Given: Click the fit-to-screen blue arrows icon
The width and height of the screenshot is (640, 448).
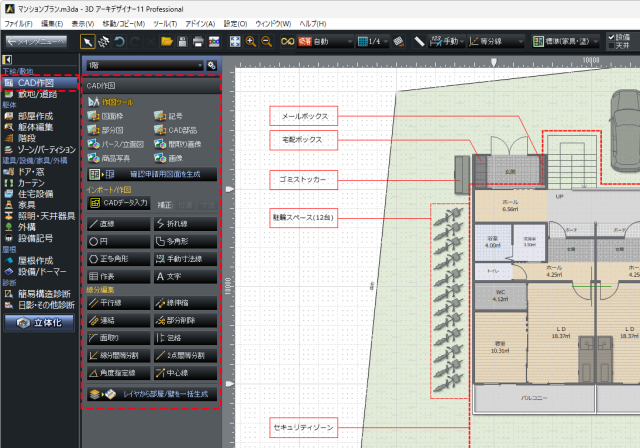Looking at the screenshot, I should [235, 42].
